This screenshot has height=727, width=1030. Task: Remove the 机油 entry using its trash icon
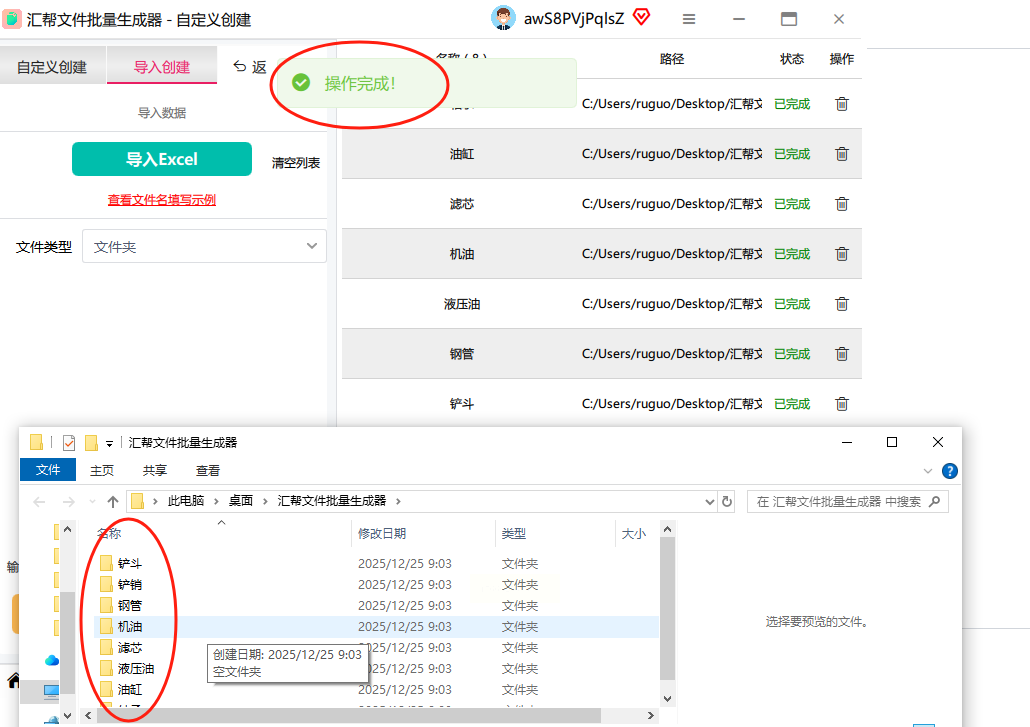click(x=841, y=253)
